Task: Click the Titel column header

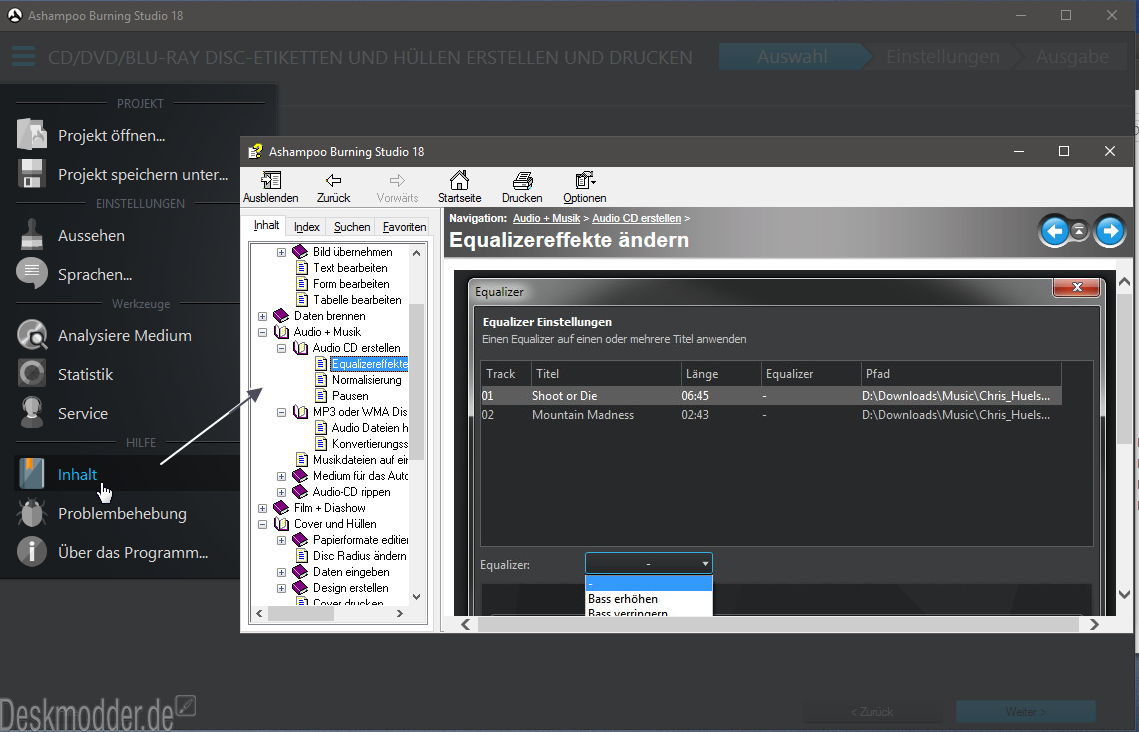Action: click(607, 374)
